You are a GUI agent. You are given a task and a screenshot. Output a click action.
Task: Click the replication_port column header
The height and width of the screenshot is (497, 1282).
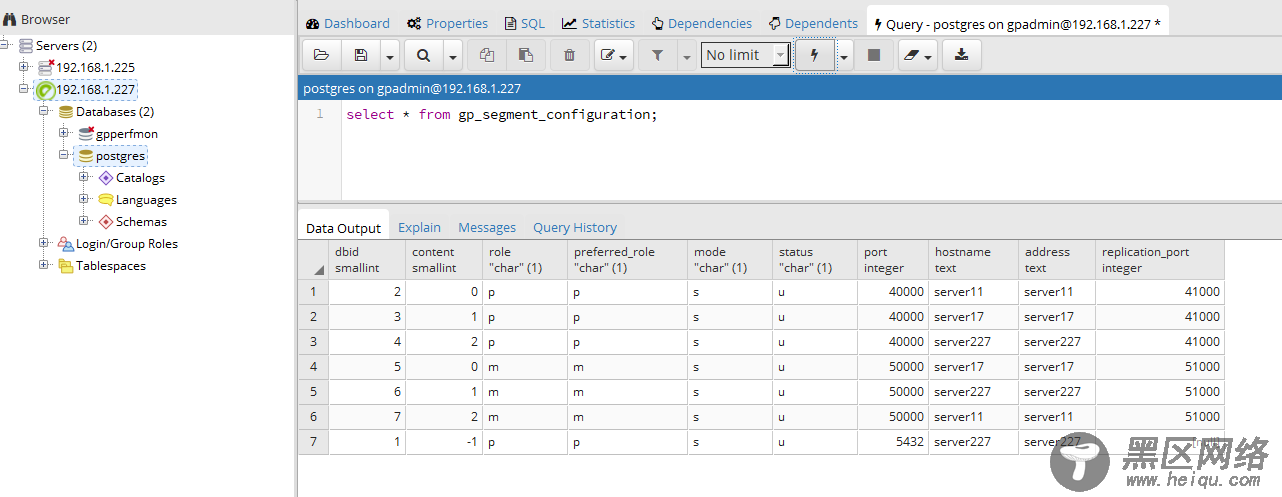point(1160,259)
